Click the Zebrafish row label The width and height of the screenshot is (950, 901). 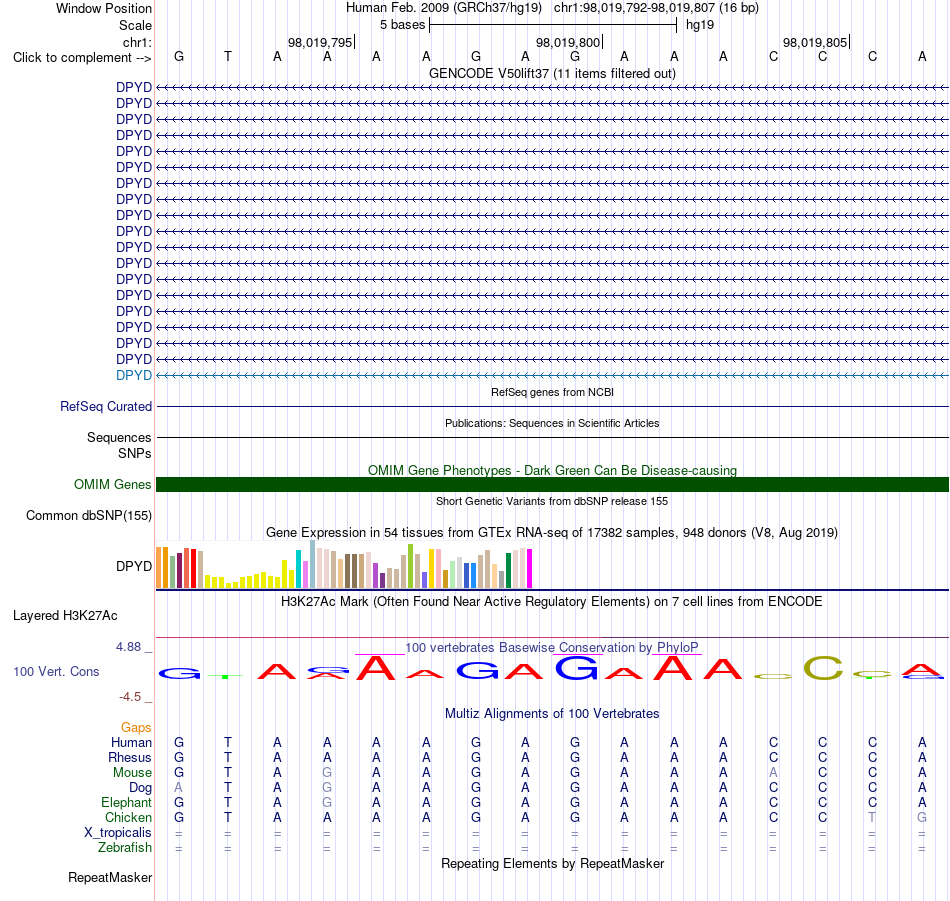[124, 848]
